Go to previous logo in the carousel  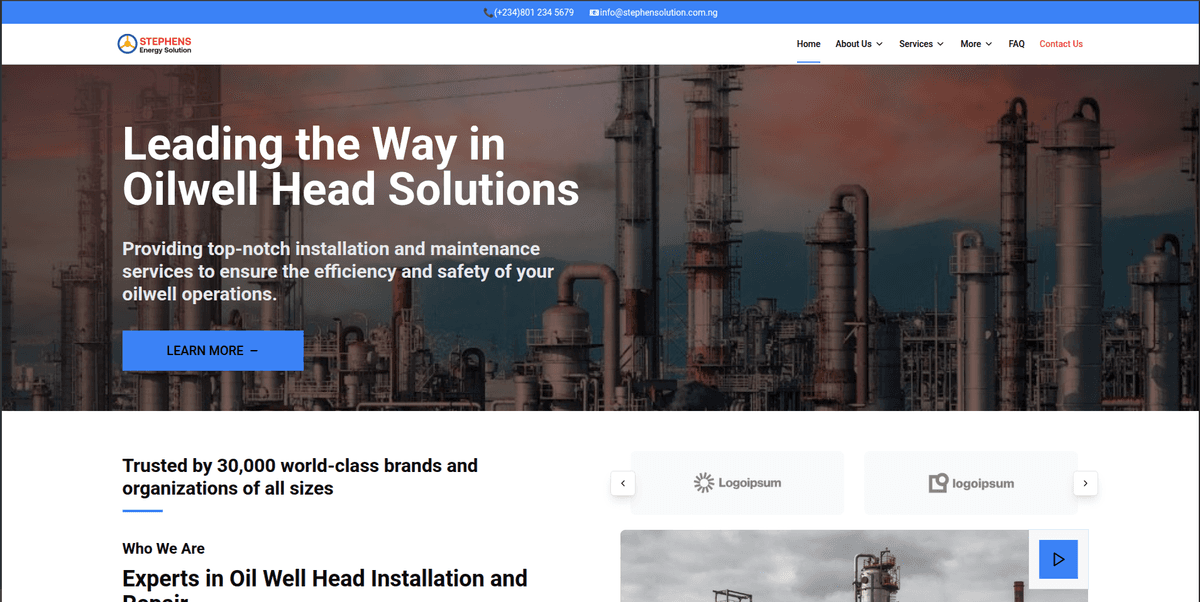tap(623, 483)
